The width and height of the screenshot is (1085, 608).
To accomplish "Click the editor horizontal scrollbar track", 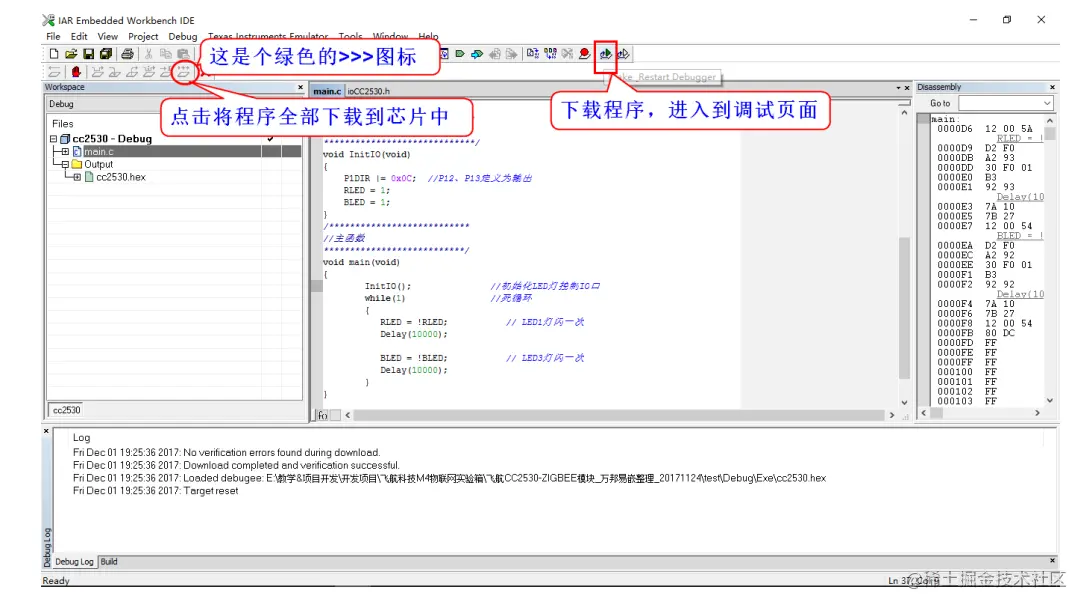I will (619, 416).
